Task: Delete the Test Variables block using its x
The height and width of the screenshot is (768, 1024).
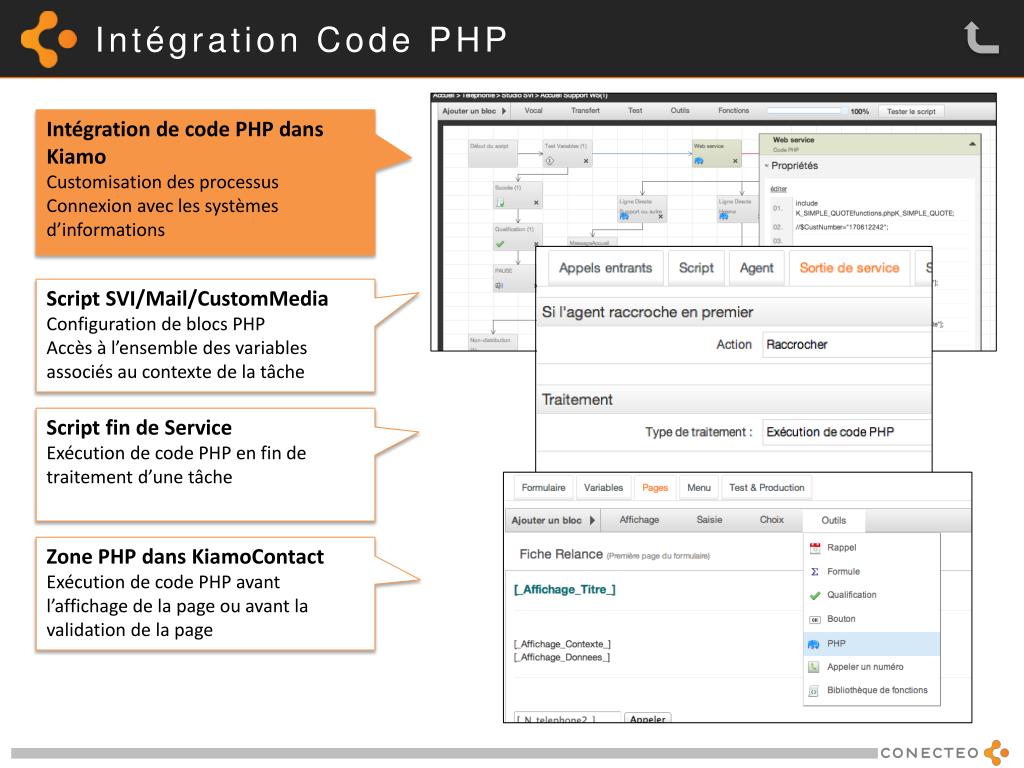Action: (586, 161)
